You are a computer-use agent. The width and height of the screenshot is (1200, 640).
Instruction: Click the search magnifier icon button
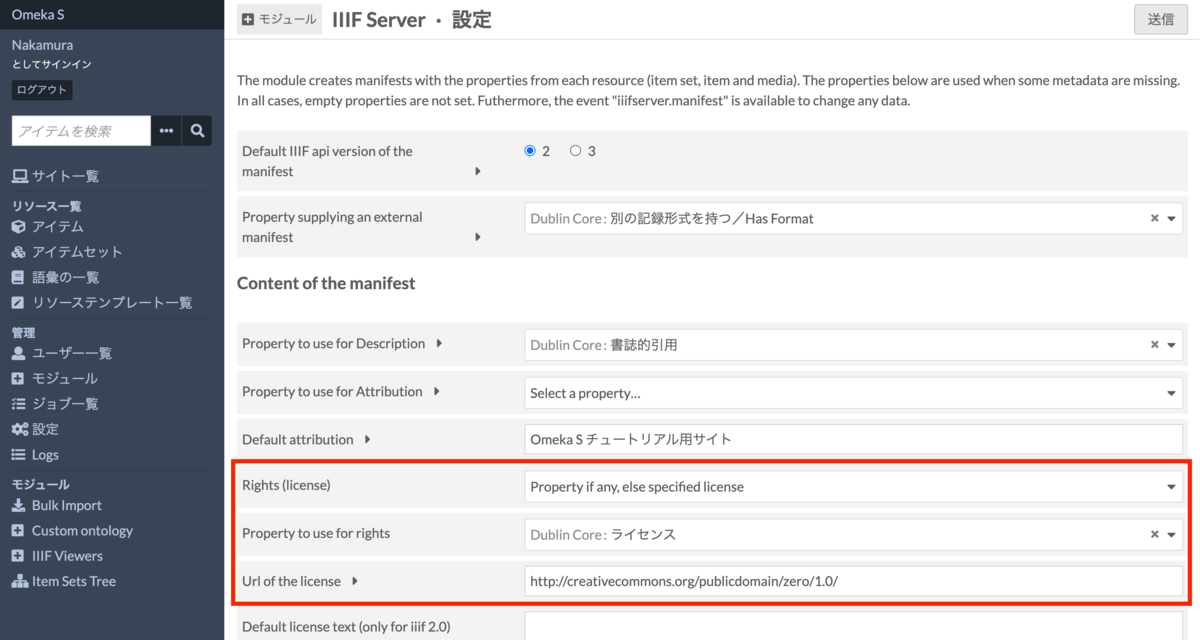pyautogui.click(x=197, y=131)
